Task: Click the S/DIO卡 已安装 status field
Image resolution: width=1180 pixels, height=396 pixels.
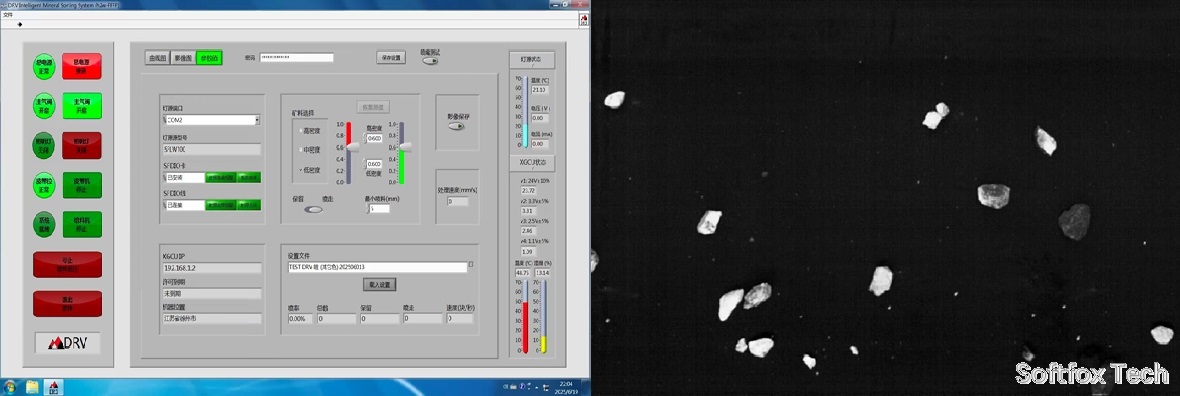Action: coord(184,178)
